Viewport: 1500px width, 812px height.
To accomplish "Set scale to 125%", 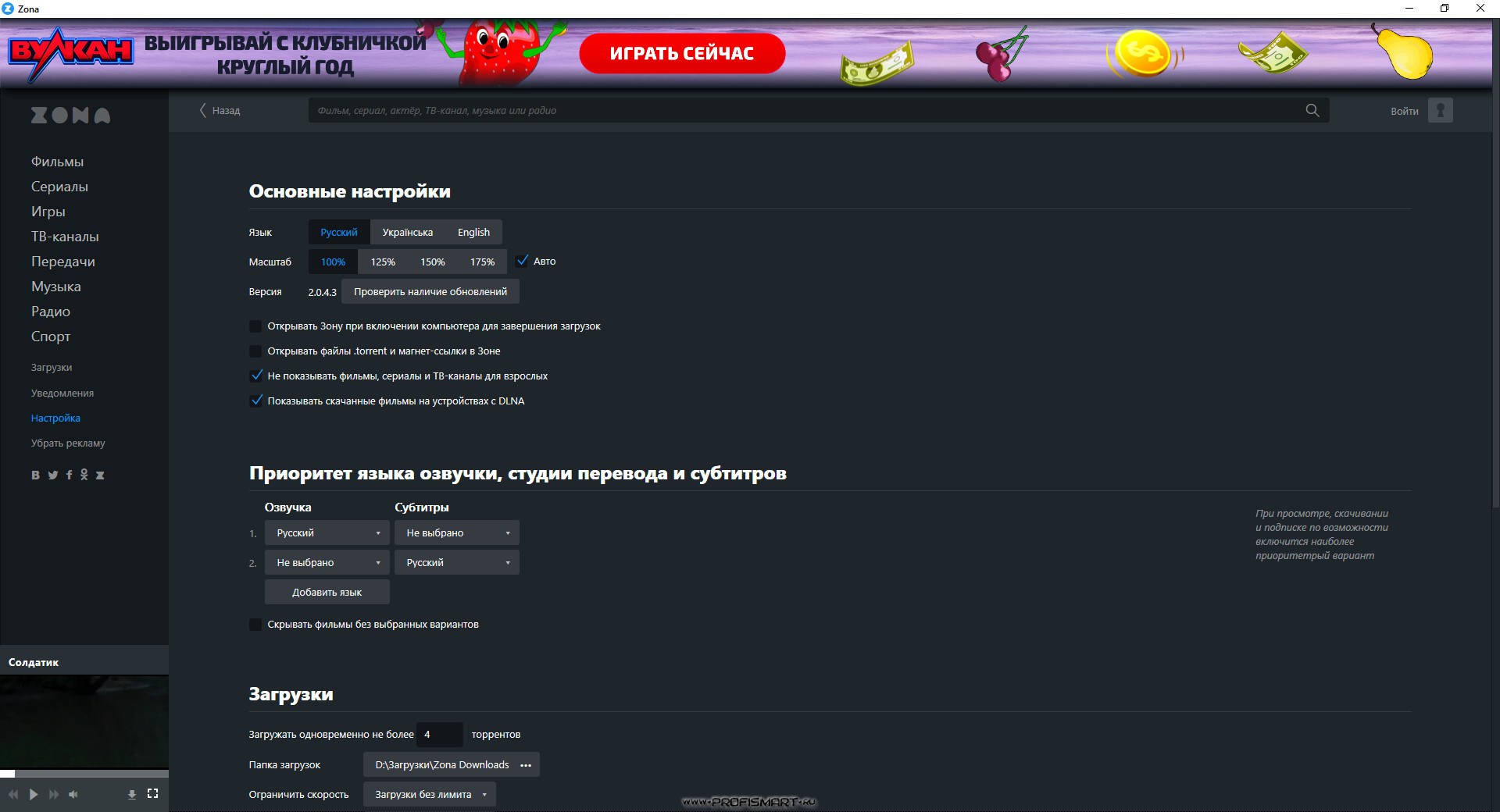I will pyautogui.click(x=383, y=262).
